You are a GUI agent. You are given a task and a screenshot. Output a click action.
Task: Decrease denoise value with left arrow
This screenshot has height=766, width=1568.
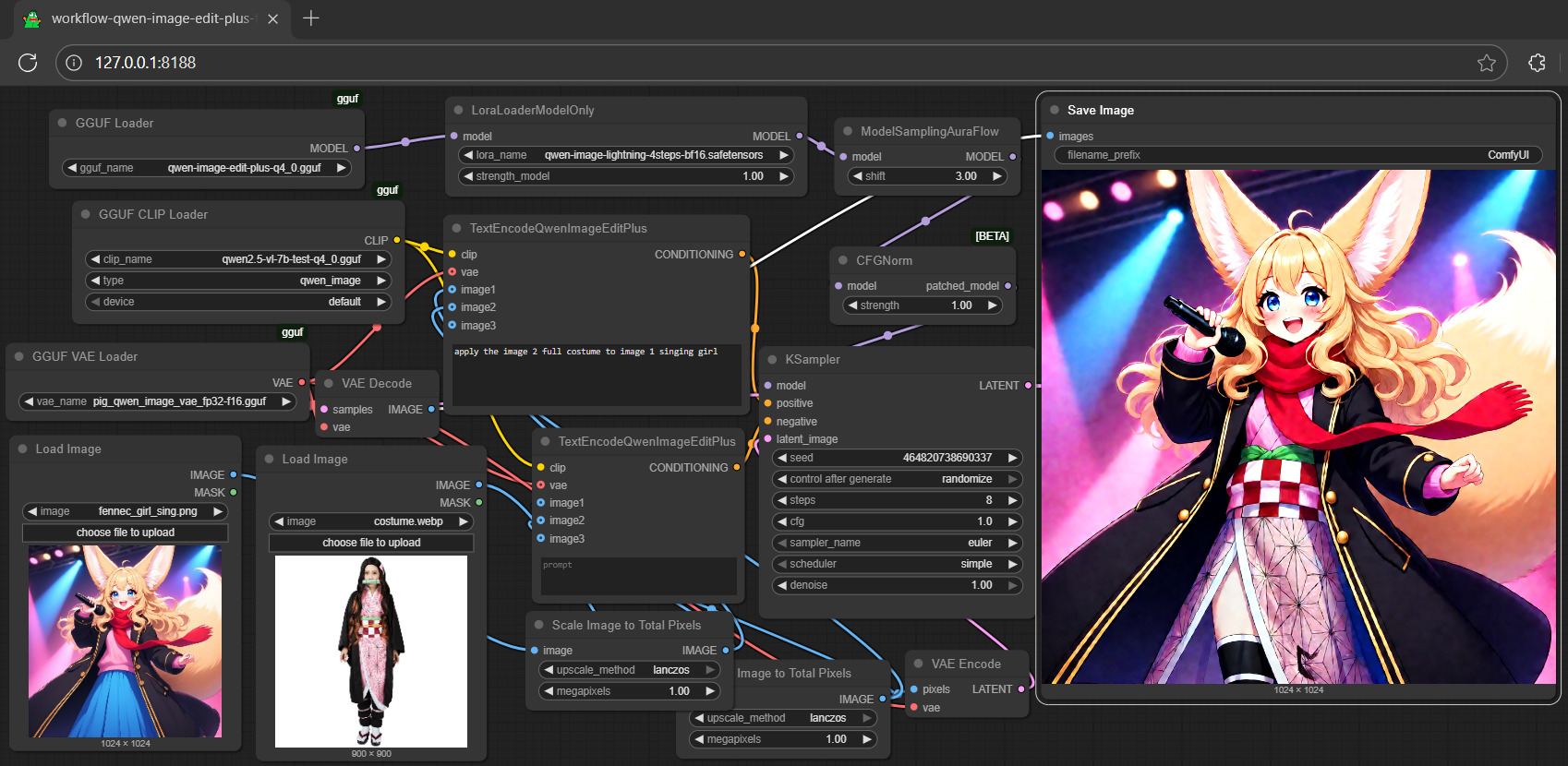(x=782, y=585)
